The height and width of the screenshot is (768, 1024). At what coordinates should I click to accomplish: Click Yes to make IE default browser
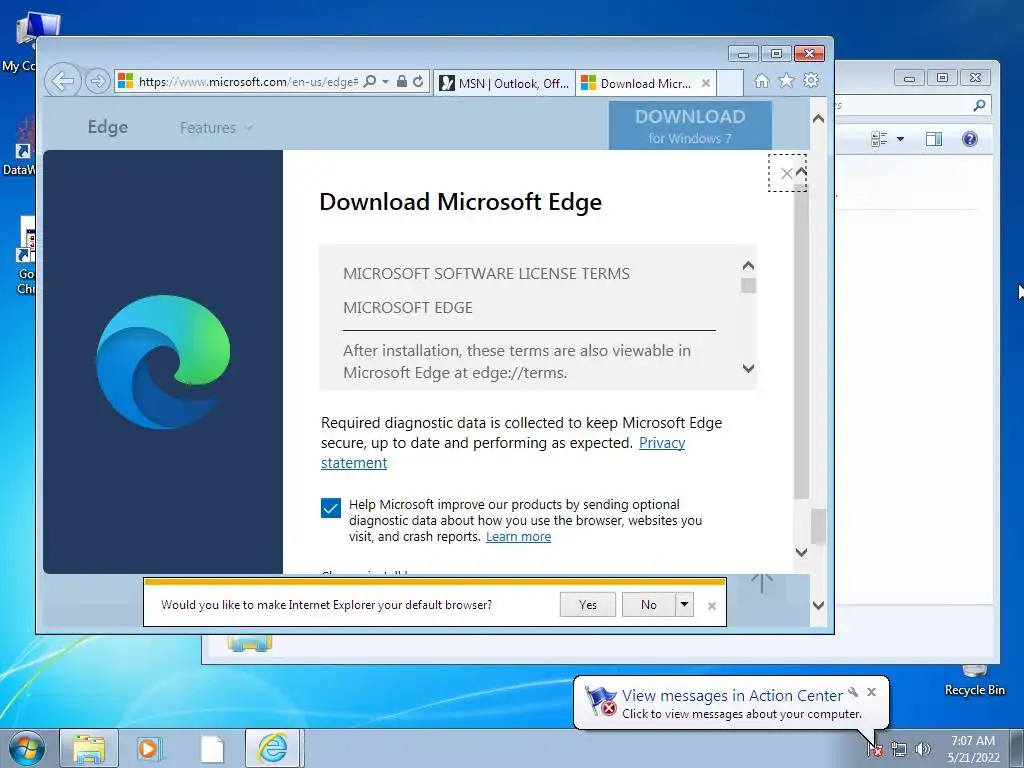(588, 605)
